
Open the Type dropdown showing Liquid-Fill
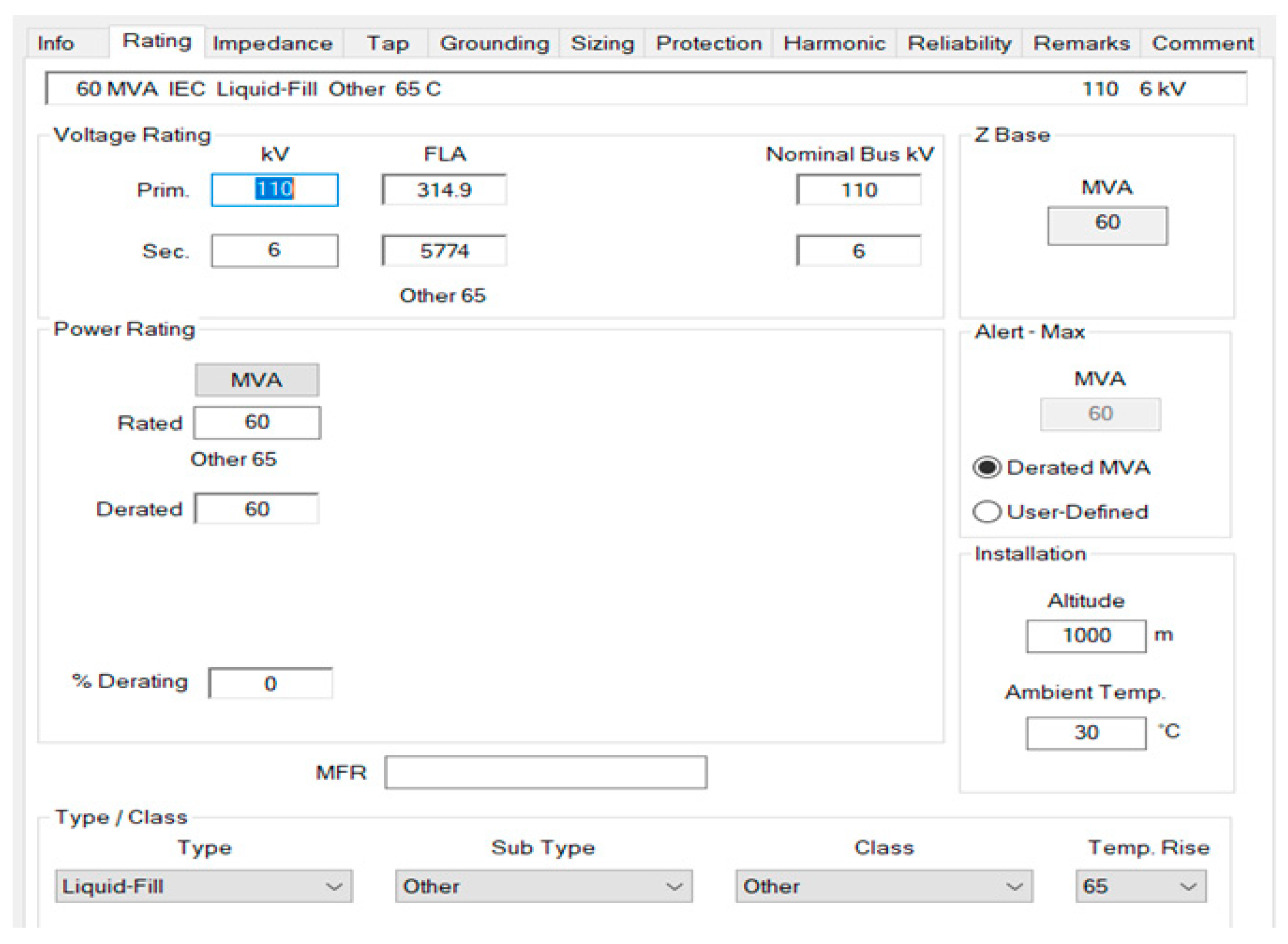pos(203,886)
